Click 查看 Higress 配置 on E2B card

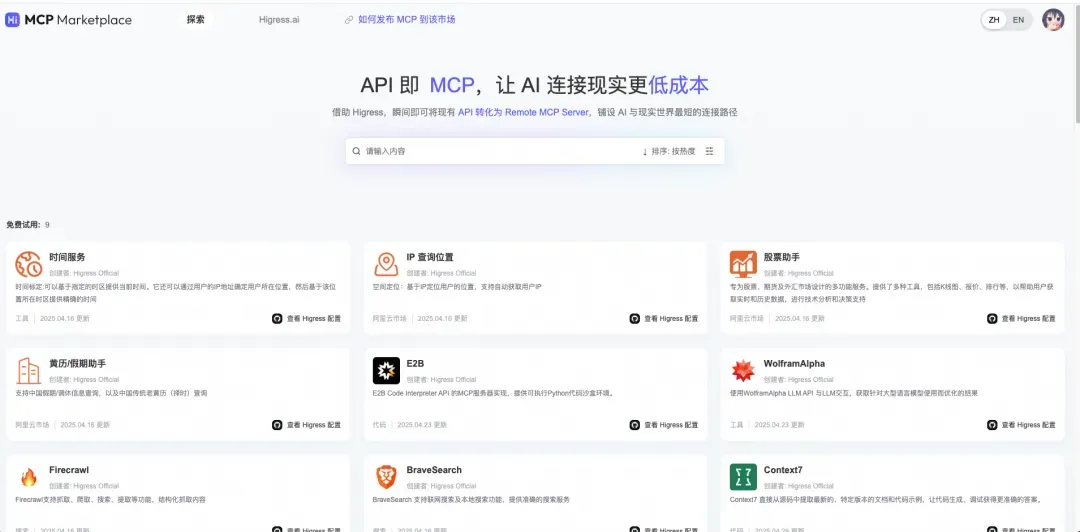tap(671, 425)
